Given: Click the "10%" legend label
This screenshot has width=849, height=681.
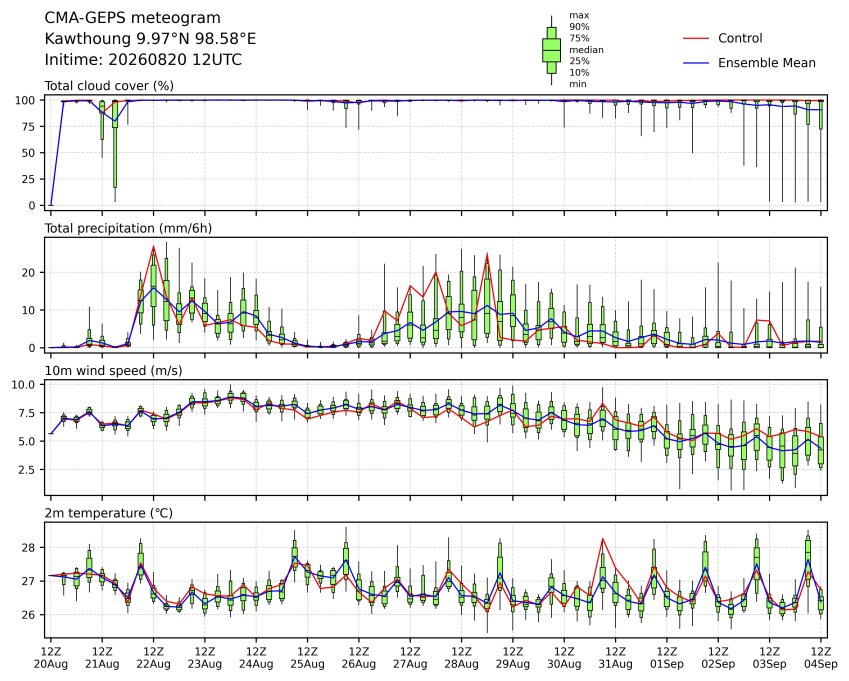Looking at the screenshot, I should point(579,73).
